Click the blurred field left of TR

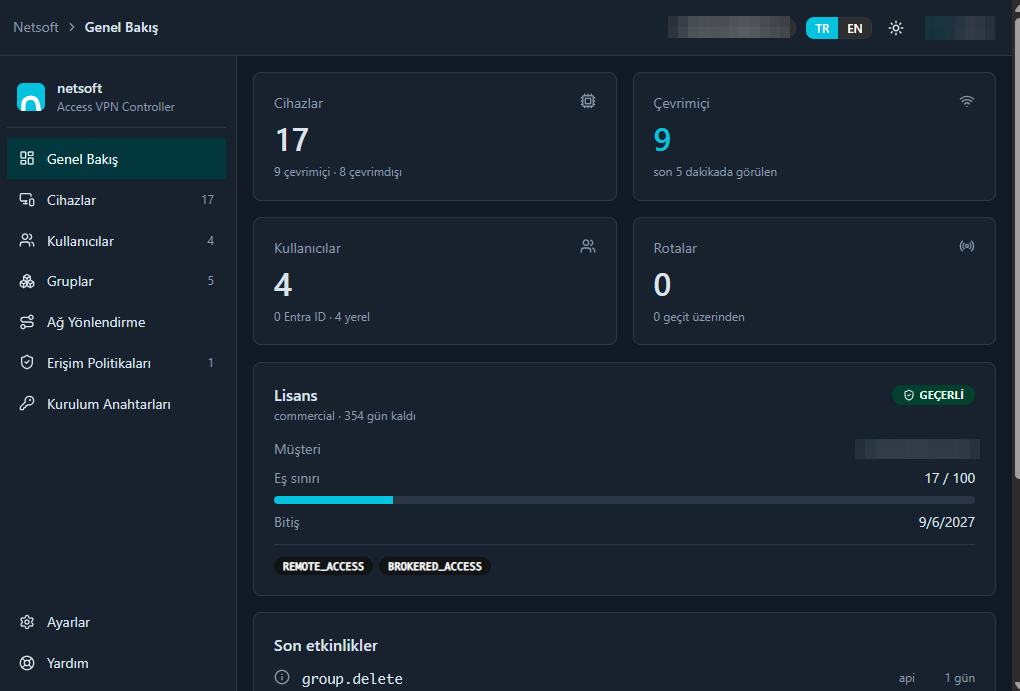[x=731, y=28]
